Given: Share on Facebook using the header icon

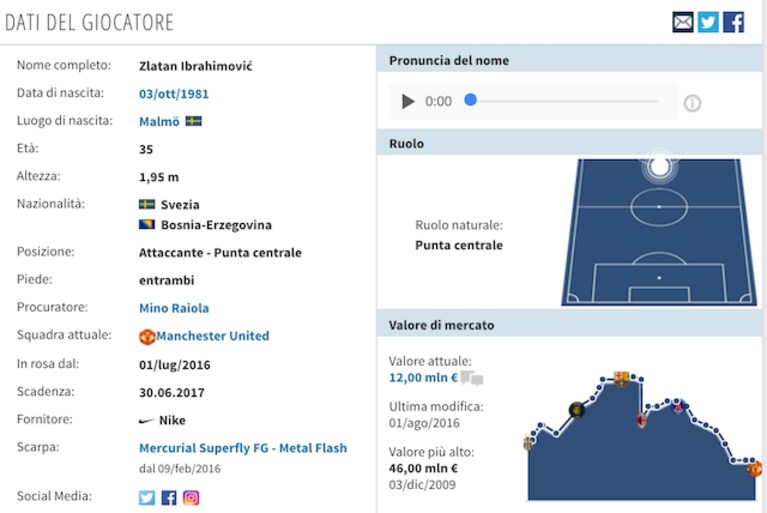Looking at the screenshot, I should (733, 22).
